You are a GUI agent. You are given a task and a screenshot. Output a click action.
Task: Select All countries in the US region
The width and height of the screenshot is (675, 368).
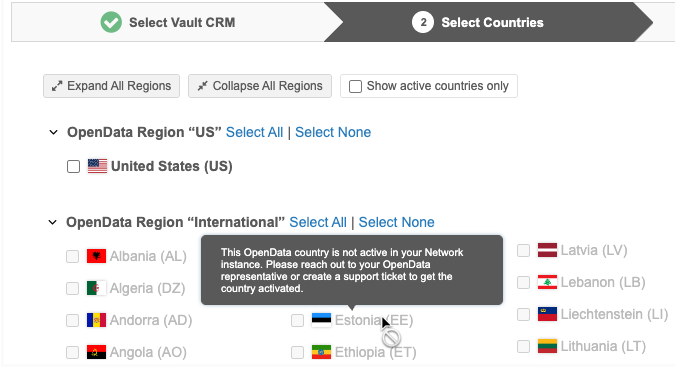254,132
